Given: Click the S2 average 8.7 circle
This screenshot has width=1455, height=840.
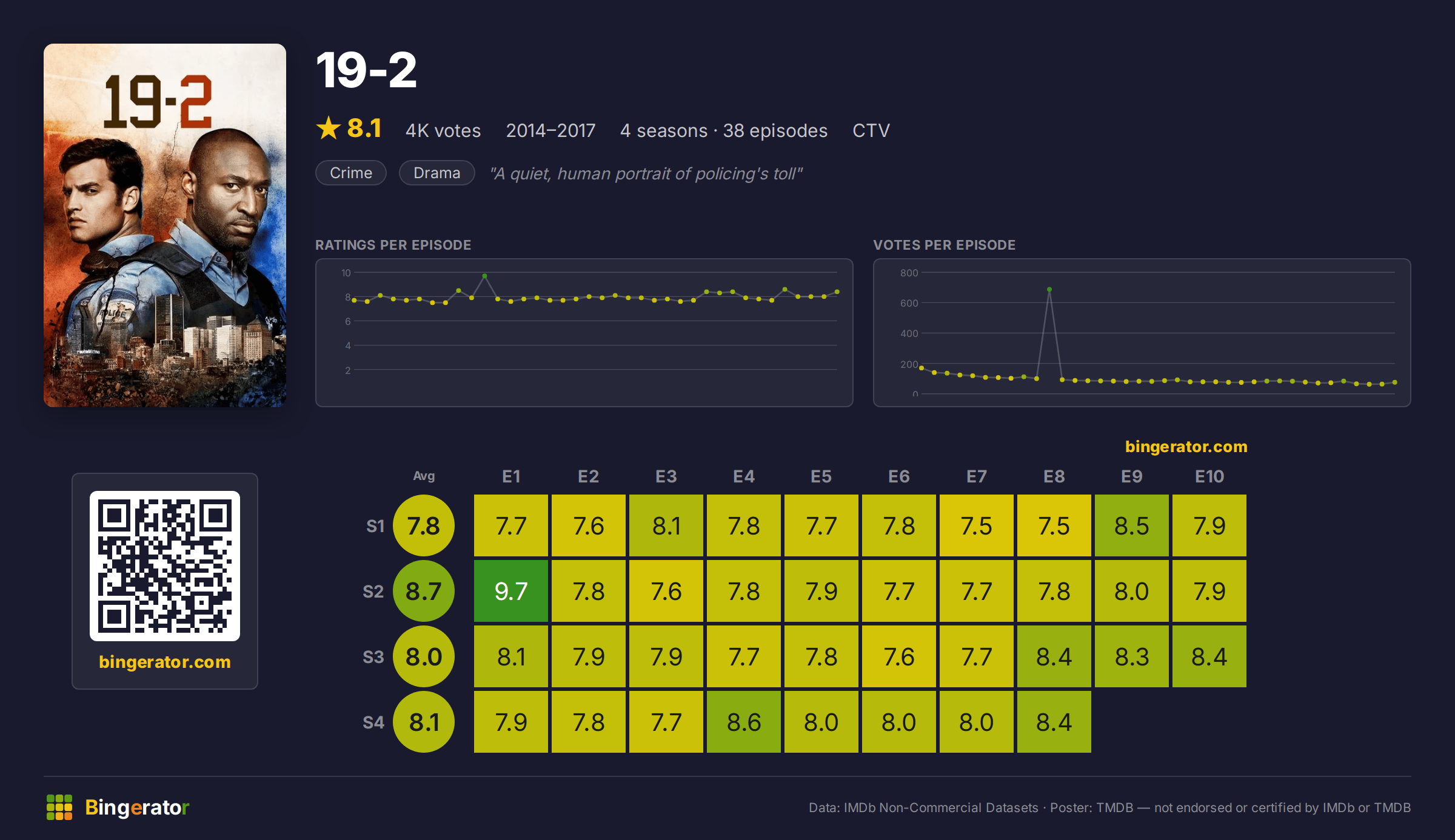Looking at the screenshot, I should pos(424,591).
